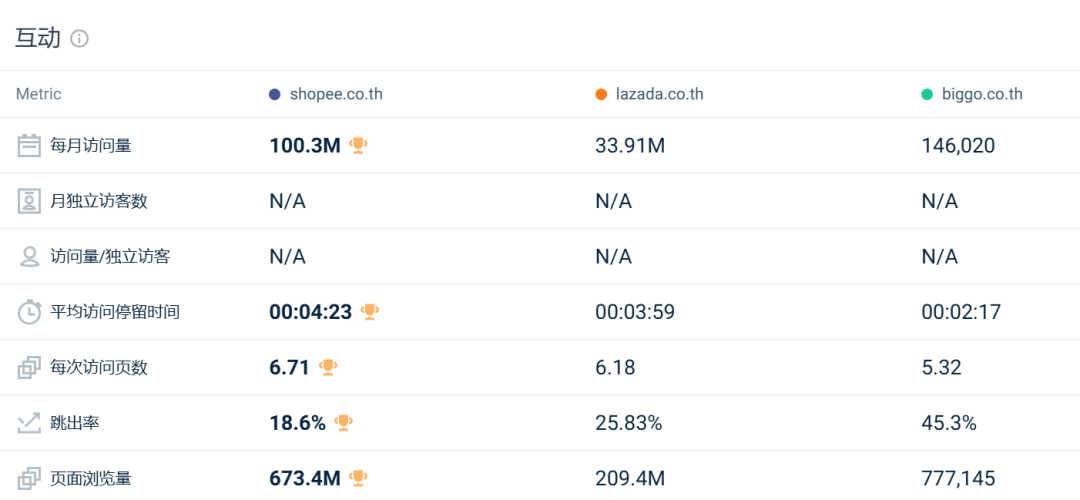The image size is (1080, 500).
Task: Click the bounce arrow icon for 跳出率
Action: coord(29,423)
